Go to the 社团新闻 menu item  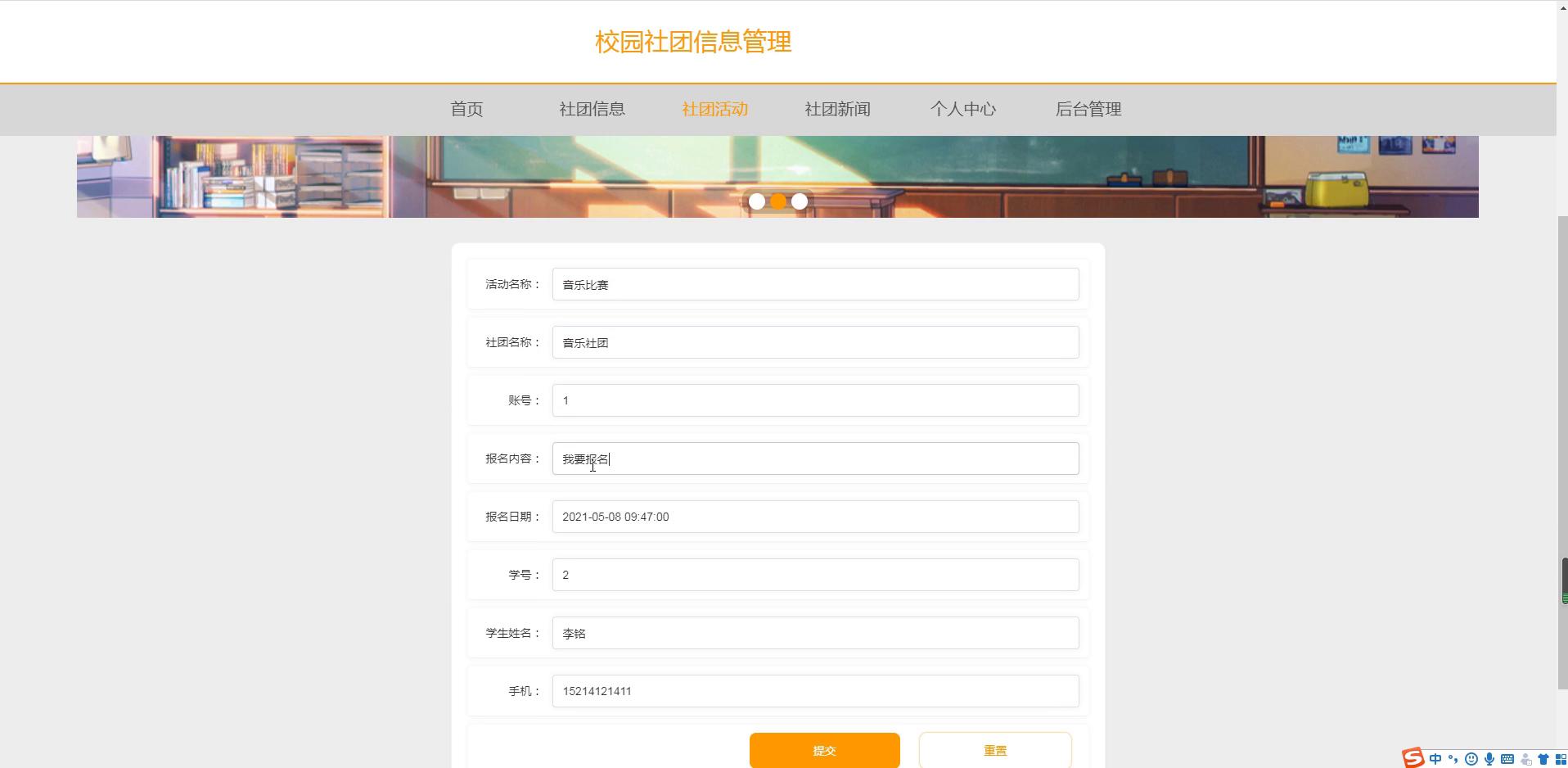pyautogui.click(x=837, y=109)
